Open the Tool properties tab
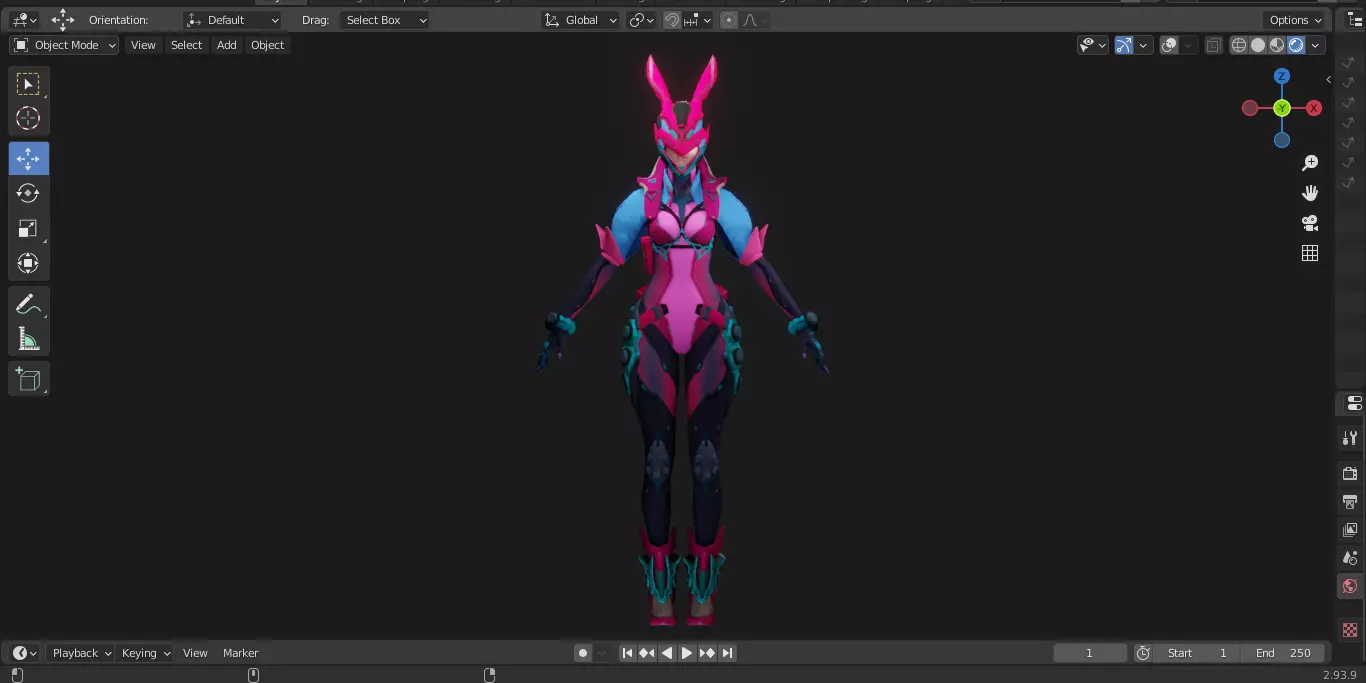 tap(1350, 438)
